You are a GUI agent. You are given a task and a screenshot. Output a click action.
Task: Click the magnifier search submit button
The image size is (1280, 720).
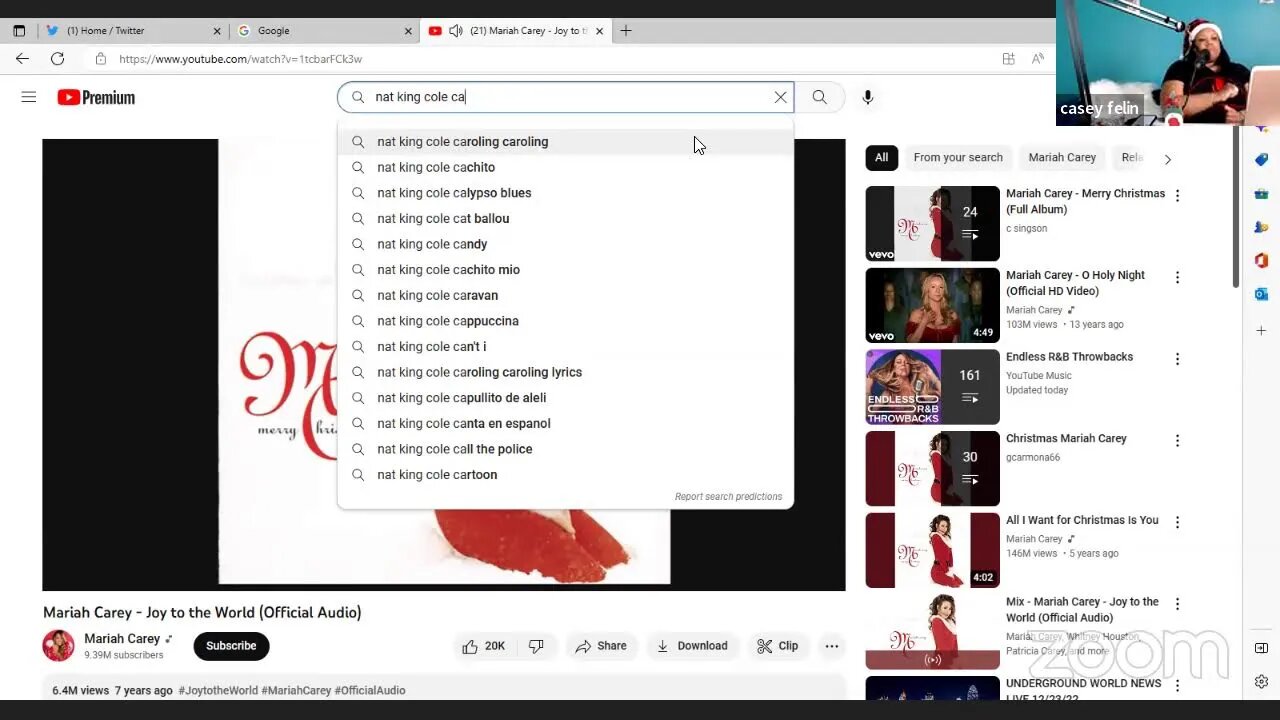819,97
